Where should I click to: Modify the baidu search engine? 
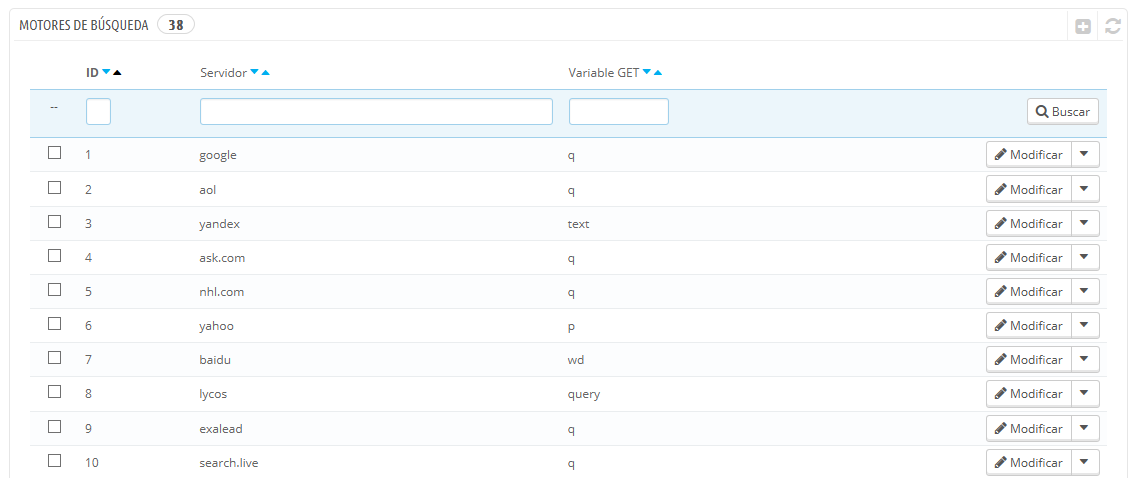[1028, 360]
